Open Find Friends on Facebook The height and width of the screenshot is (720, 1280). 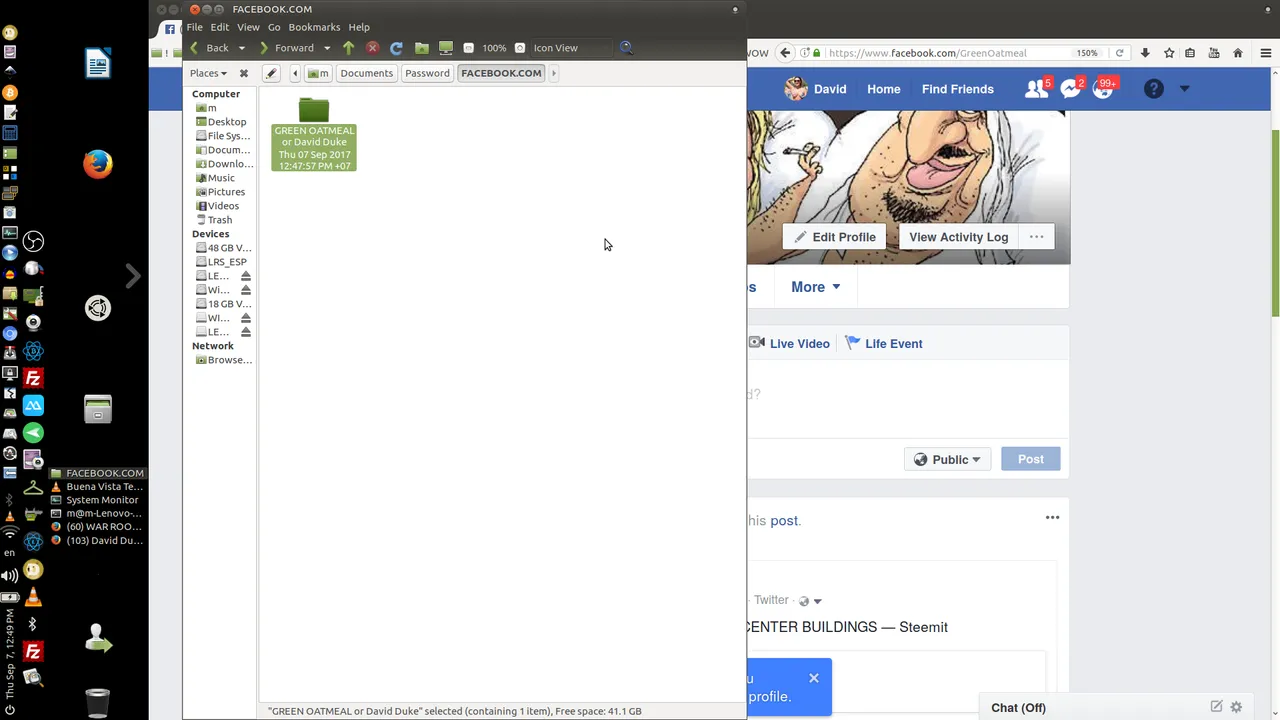(x=958, y=89)
